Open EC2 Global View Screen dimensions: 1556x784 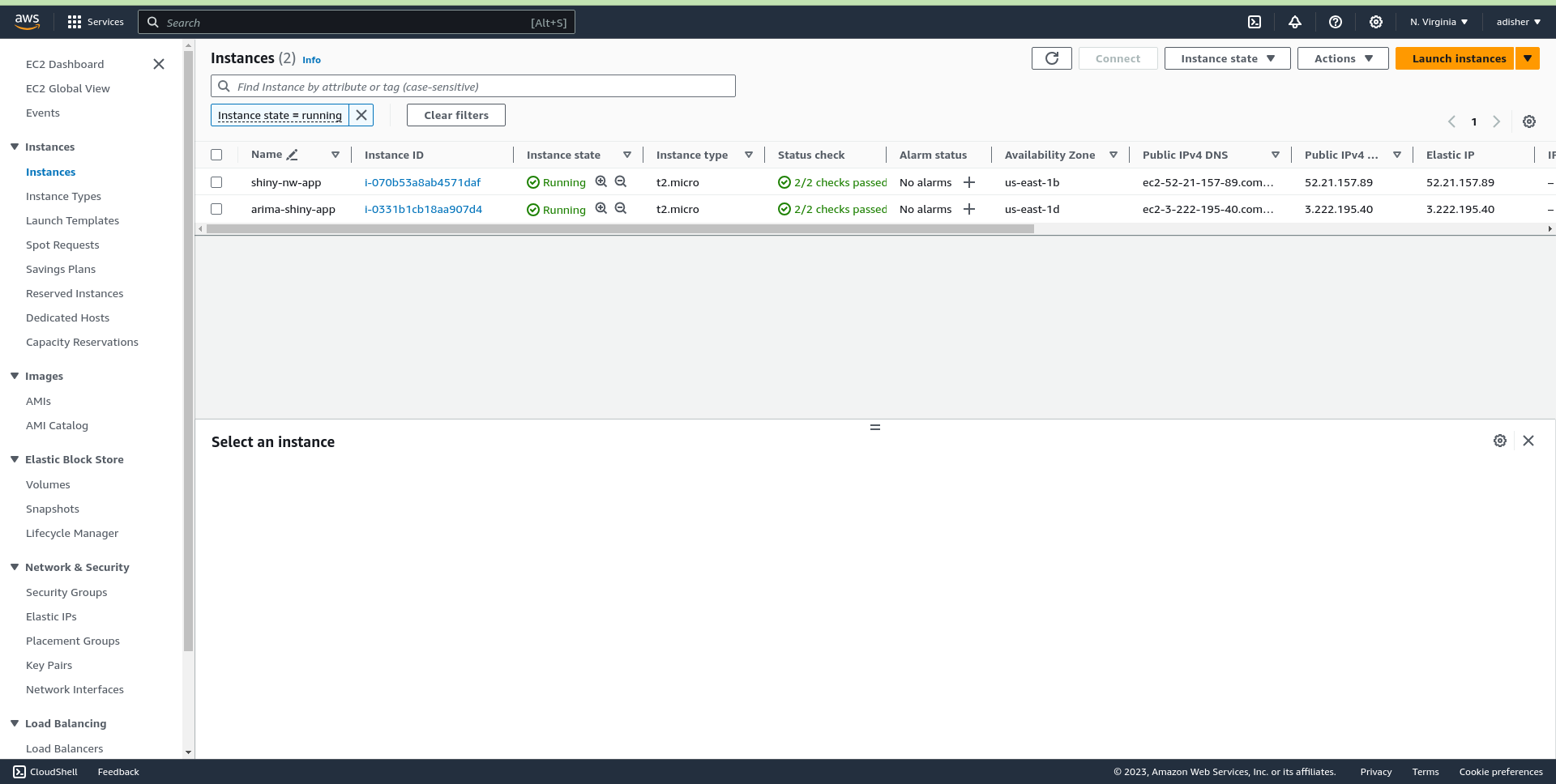[68, 88]
